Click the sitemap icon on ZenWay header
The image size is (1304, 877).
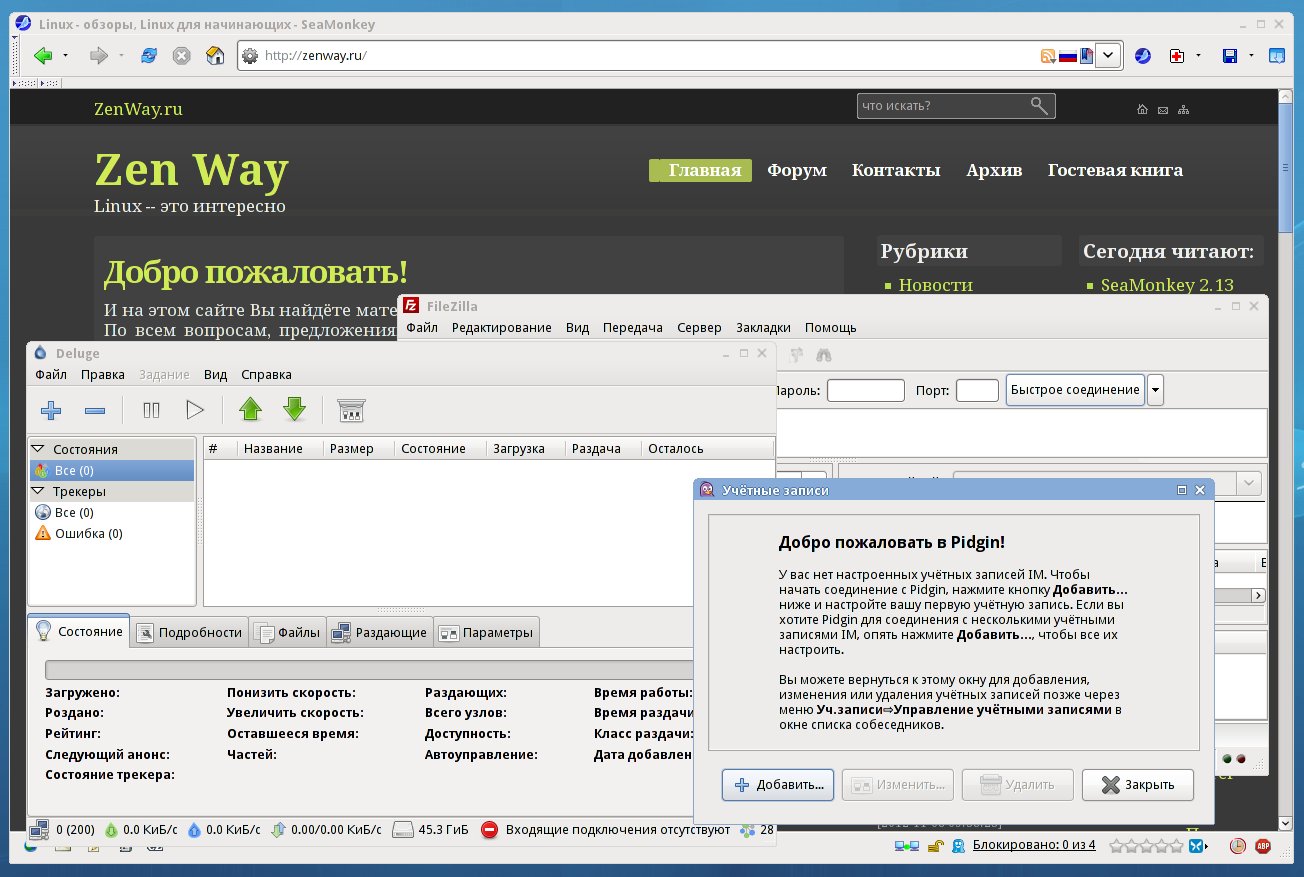tap(1183, 109)
